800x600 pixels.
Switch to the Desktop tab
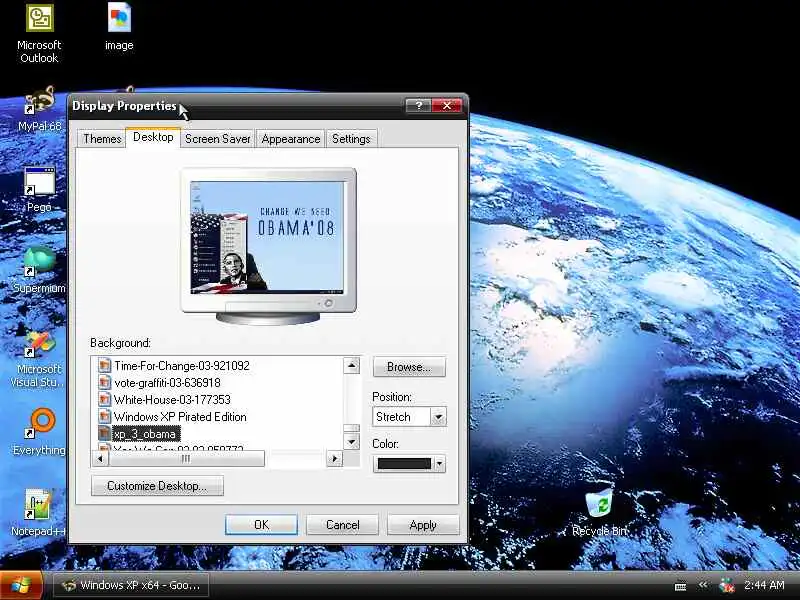click(153, 137)
